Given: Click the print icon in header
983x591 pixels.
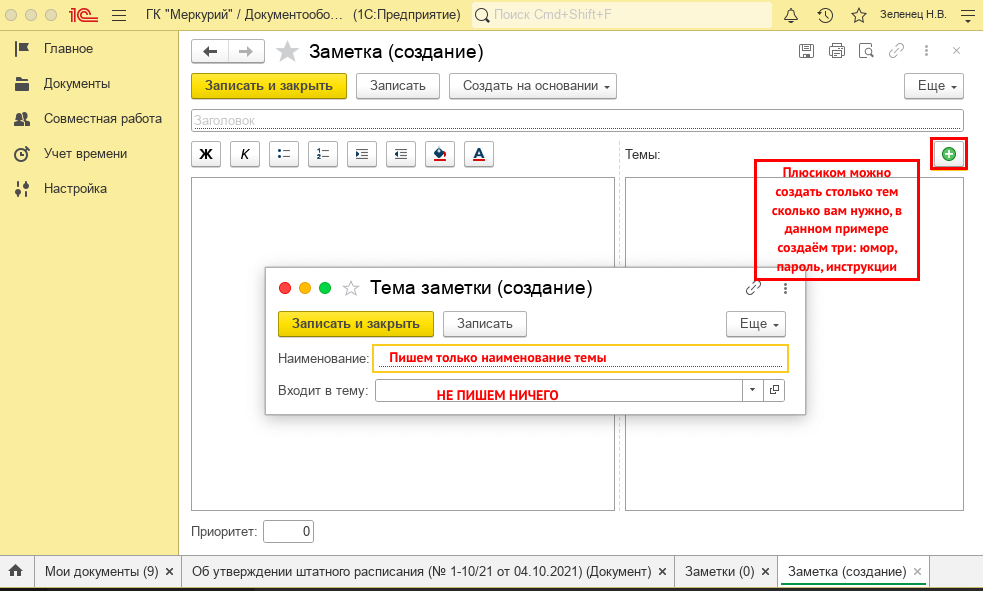Looking at the screenshot, I should [x=836, y=51].
